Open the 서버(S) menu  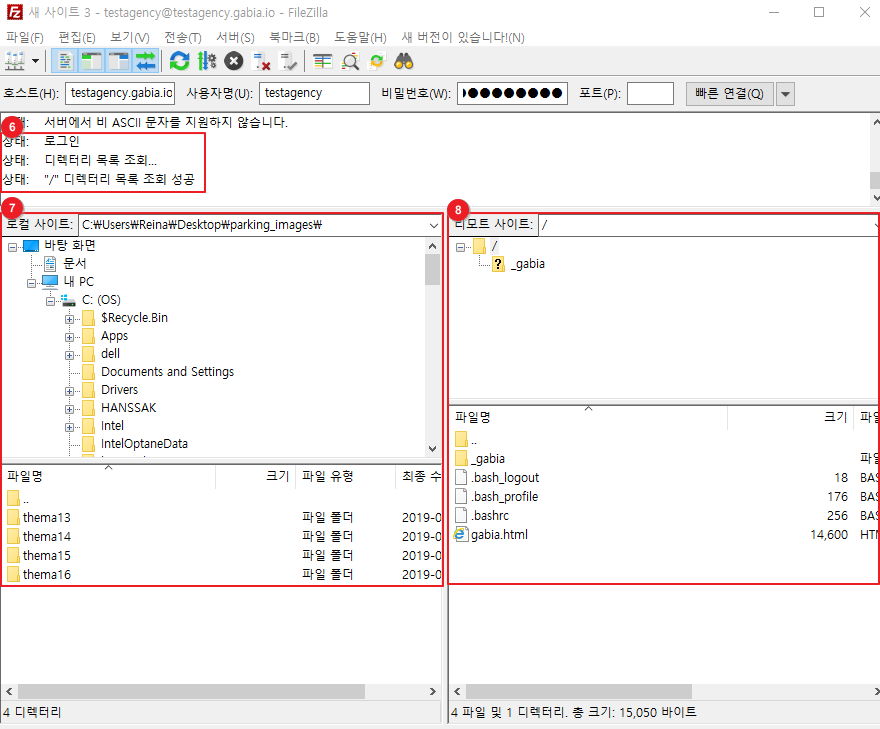[236, 37]
